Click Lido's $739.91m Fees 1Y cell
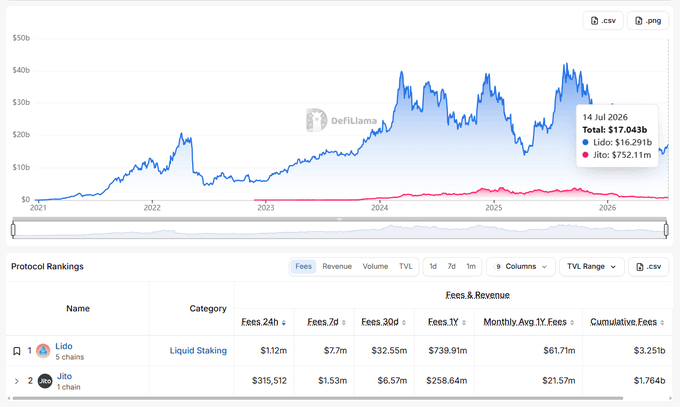Screen dimensions: 680x407 [x=448, y=351]
